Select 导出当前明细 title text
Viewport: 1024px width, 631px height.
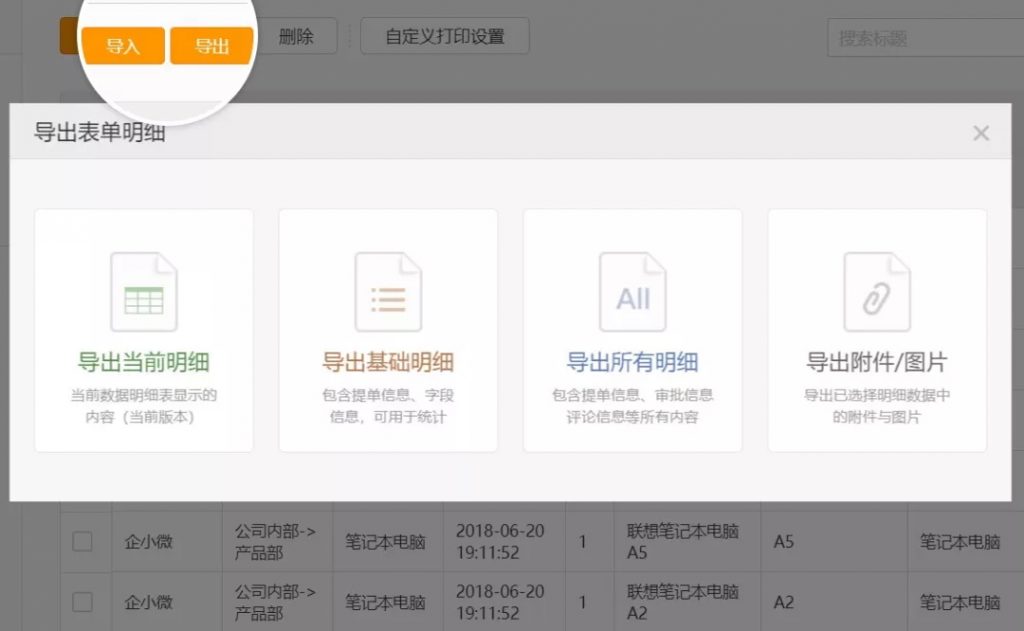[x=143, y=362]
